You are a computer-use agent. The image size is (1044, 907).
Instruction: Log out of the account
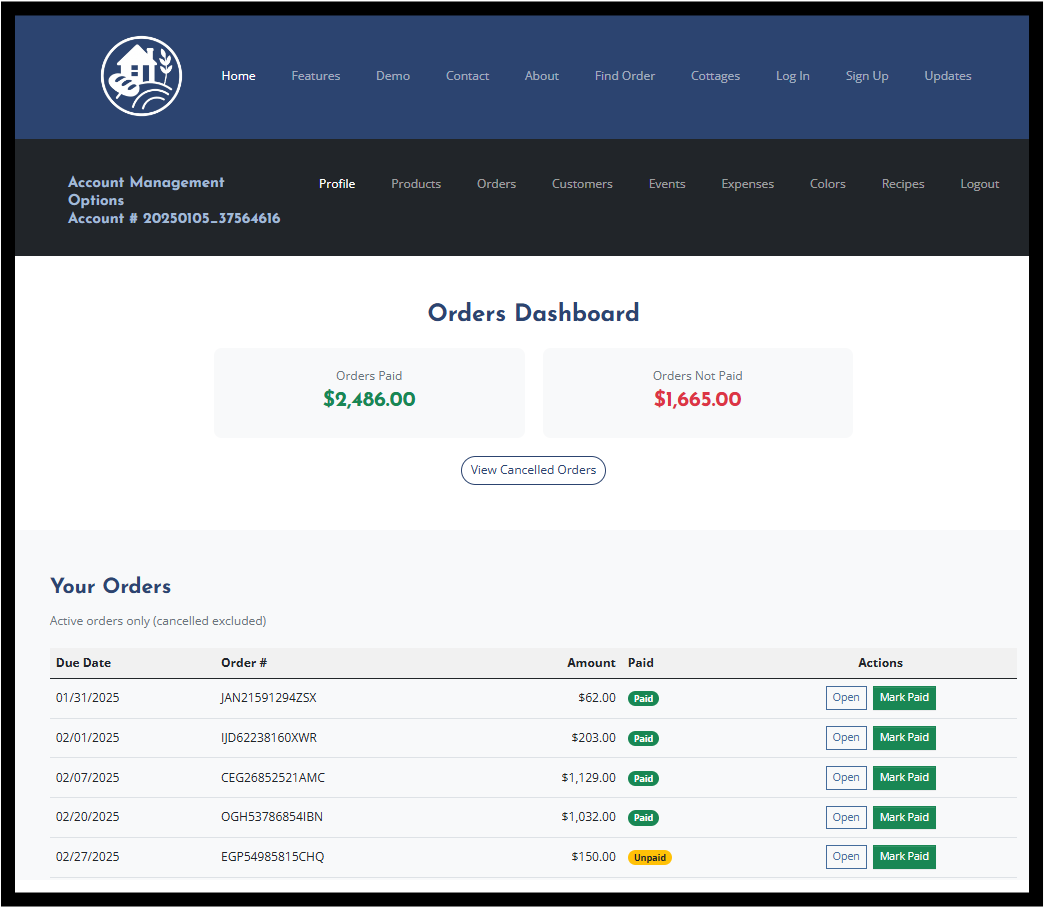click(x=979, y=184)
